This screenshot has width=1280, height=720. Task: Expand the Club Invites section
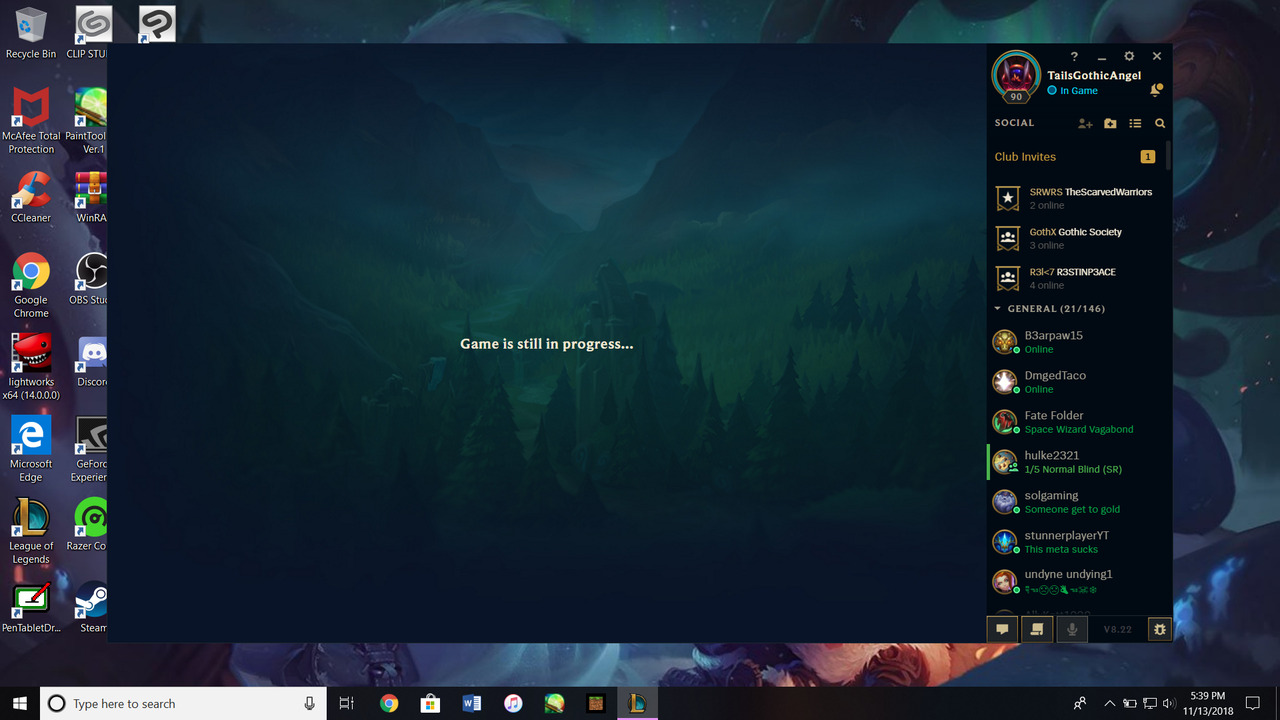(1025, 157)
